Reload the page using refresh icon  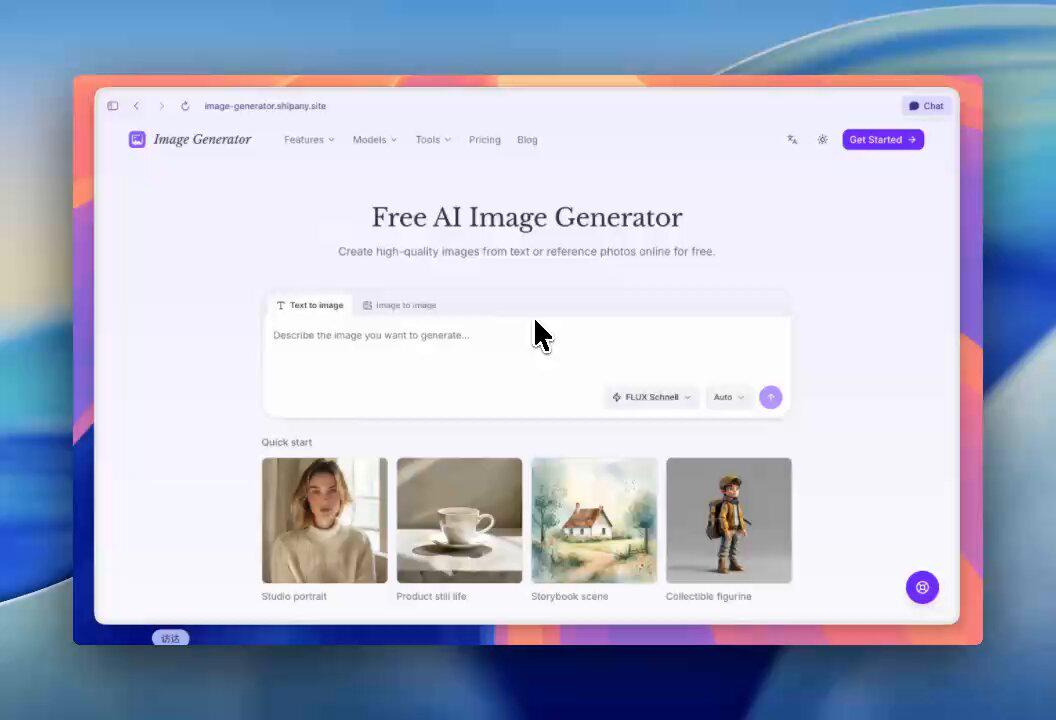click(185, 106)
